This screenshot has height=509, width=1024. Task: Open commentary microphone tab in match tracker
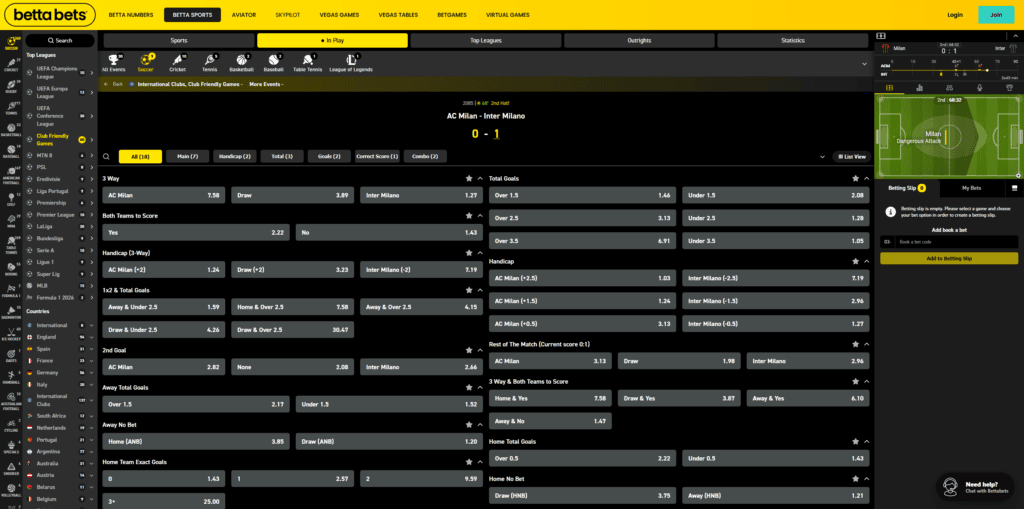point(980,88)
